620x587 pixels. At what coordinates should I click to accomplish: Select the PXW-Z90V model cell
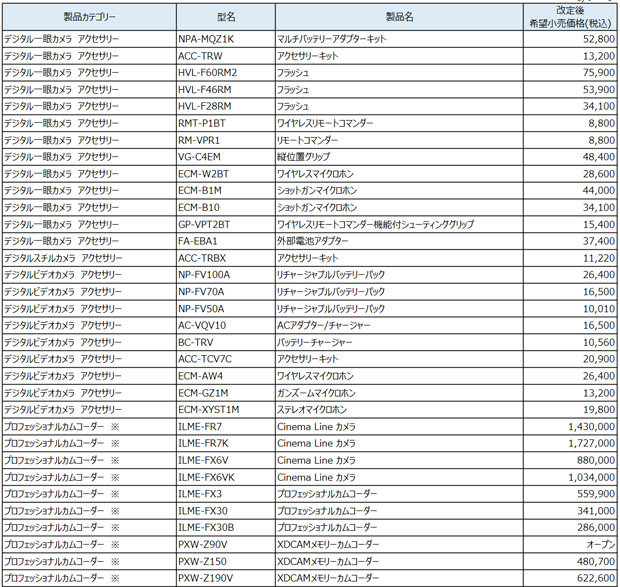pos(226,544)
